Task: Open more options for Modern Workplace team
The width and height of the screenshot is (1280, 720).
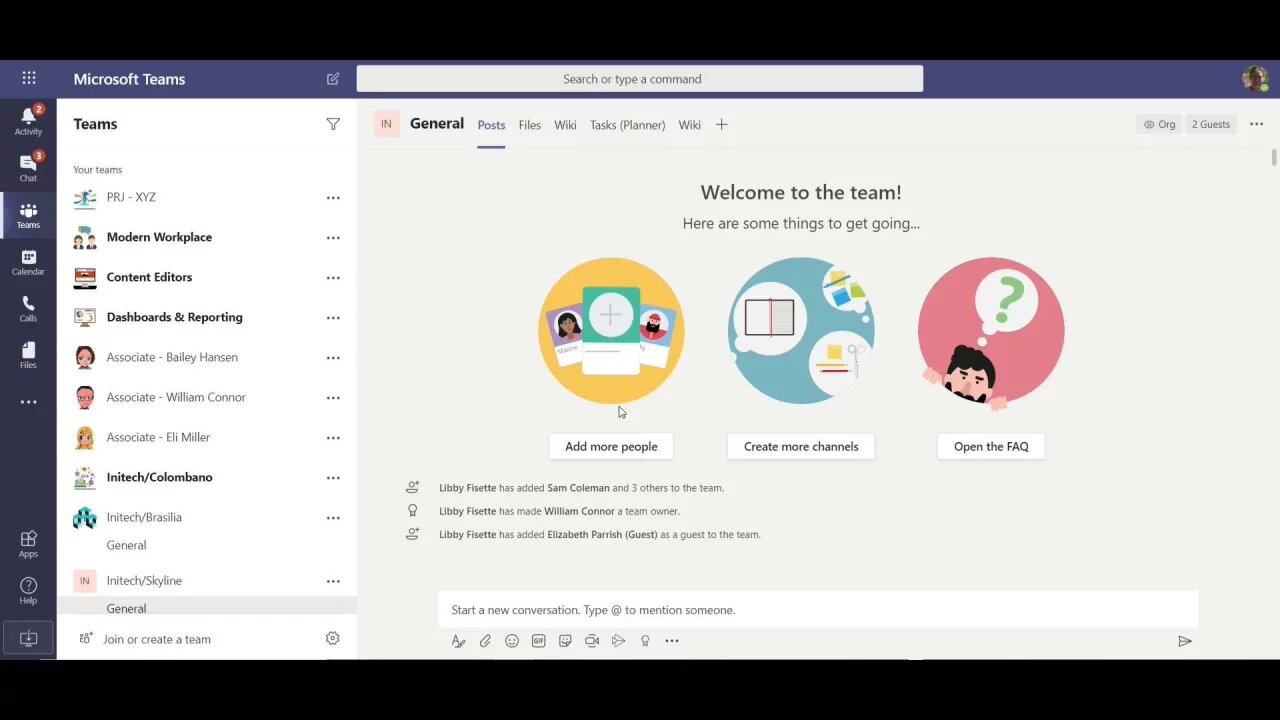Action: pyautogui.click(x=333, y=238)
